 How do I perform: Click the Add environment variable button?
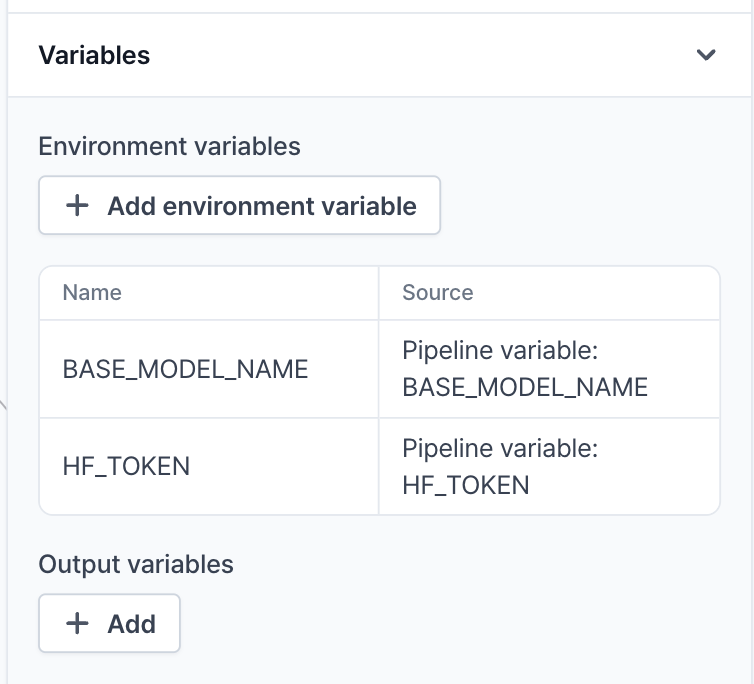click(239, 206)
